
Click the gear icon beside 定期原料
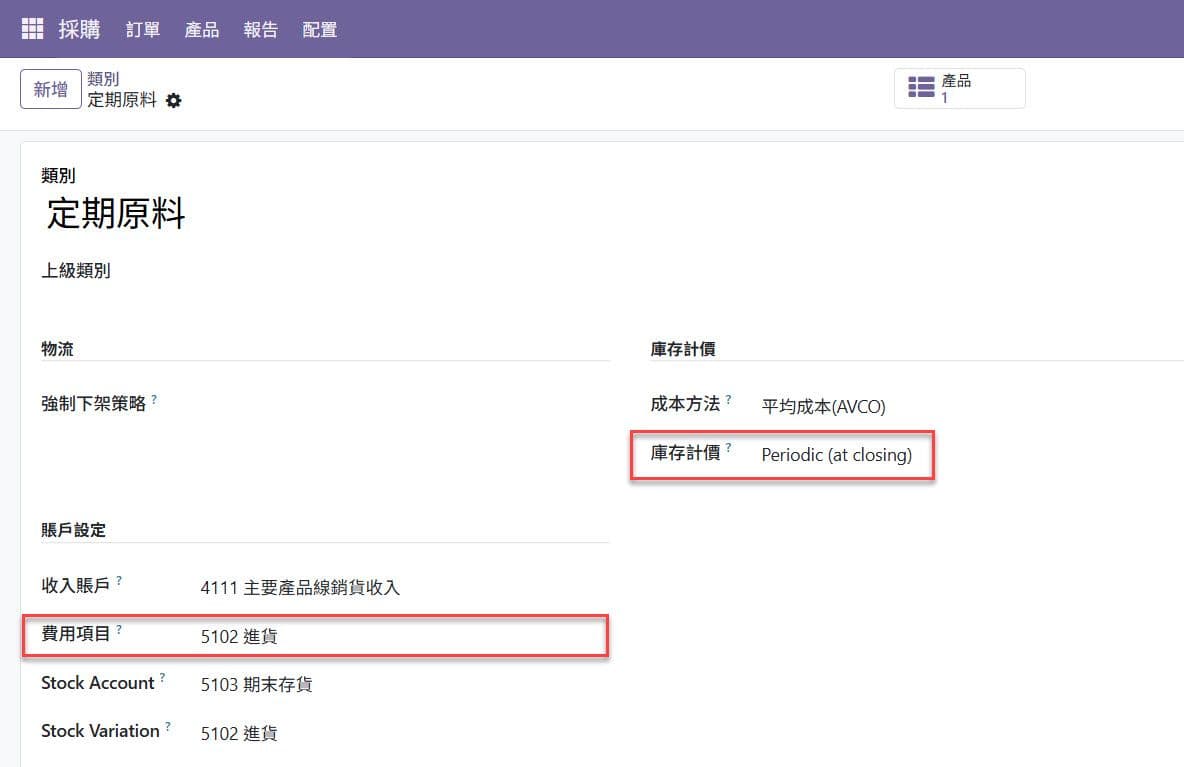click(x=174, y=101)
